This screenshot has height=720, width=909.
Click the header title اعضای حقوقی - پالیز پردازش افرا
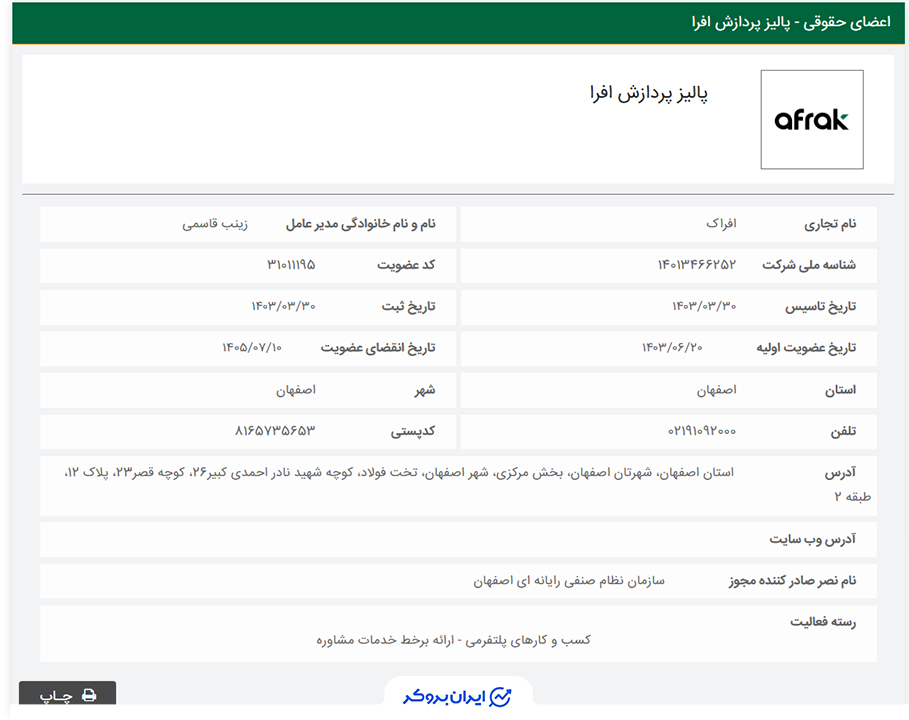(x=791, y=23)
